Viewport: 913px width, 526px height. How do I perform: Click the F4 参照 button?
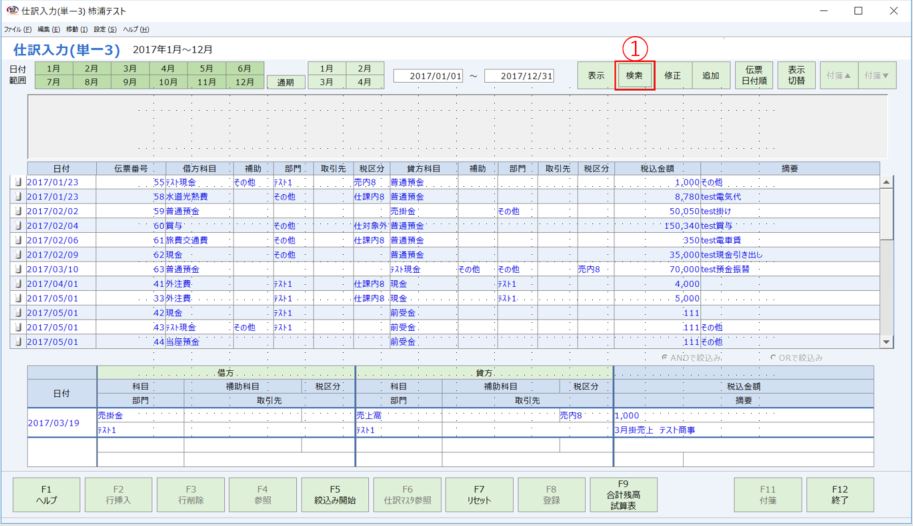click(263, 495)
